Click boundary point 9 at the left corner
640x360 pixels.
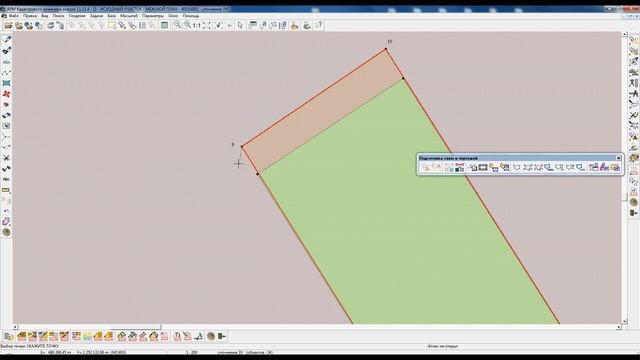tap(242, 146)
